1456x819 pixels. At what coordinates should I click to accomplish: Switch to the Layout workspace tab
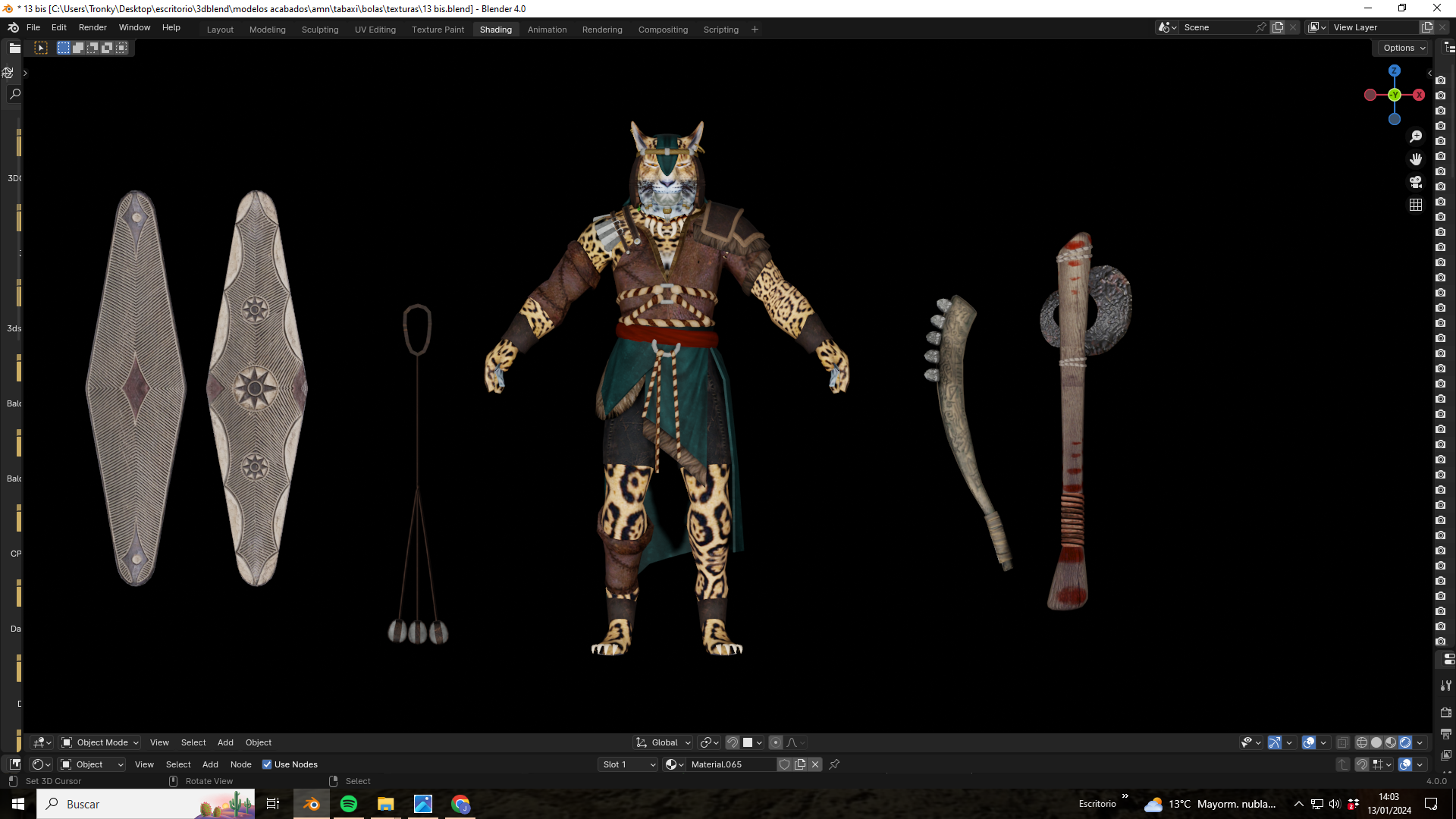220,30
